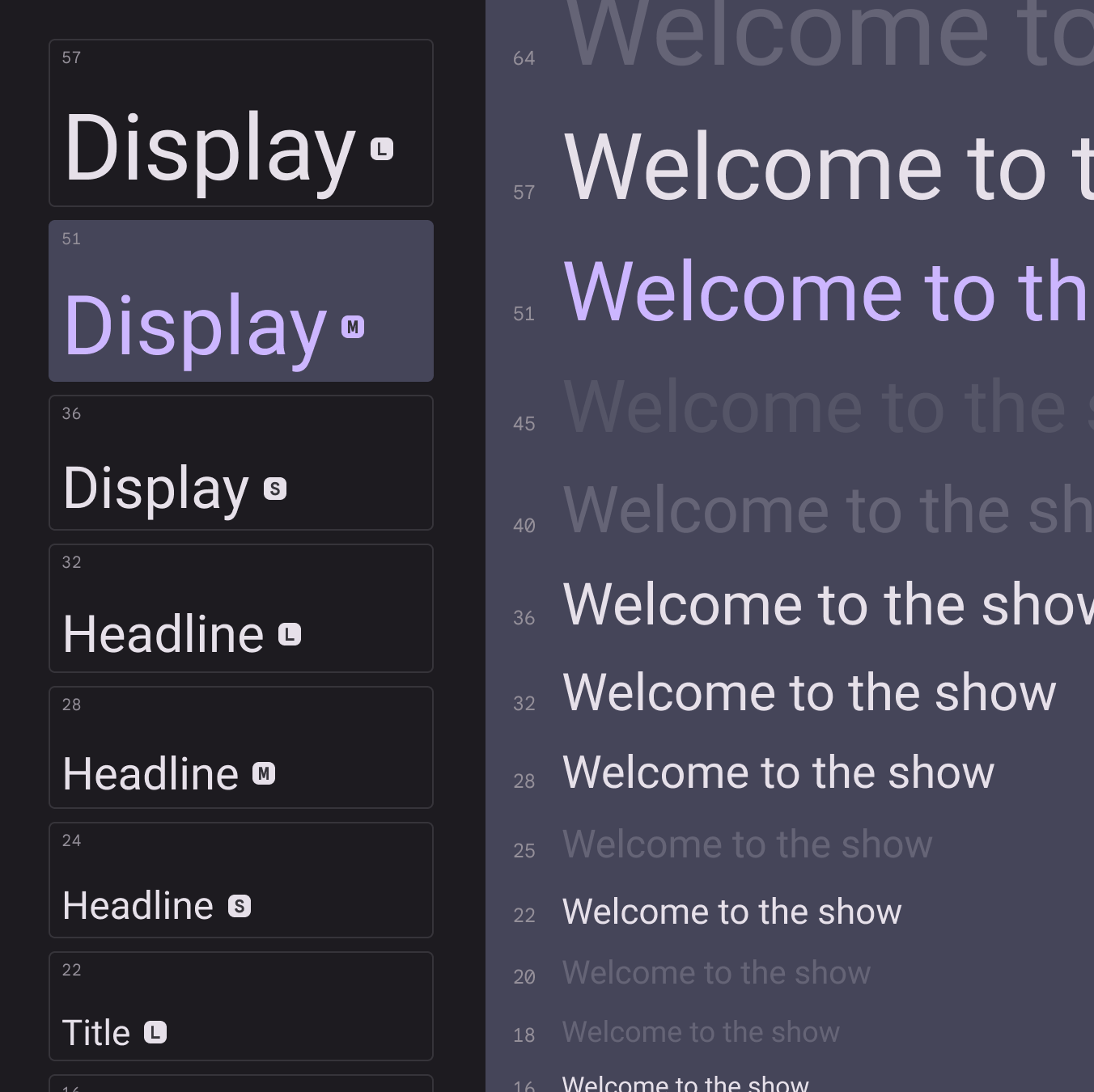Screen dimensions: 1094x1092
Task: Click the L badge next to Display
Action: tap(382, 150)
